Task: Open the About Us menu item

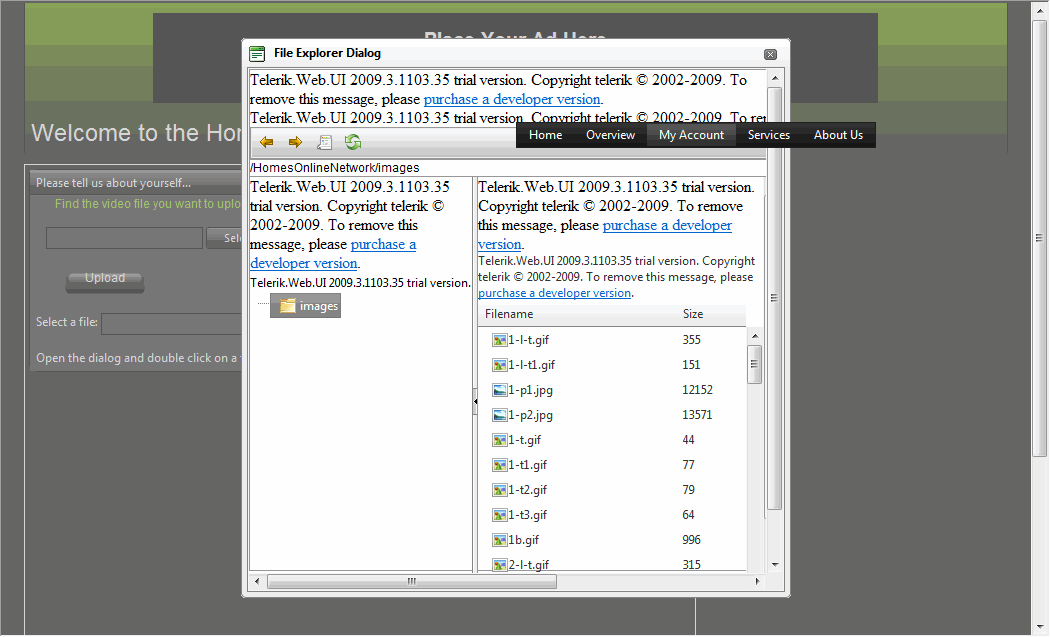Action: (838, 135)
